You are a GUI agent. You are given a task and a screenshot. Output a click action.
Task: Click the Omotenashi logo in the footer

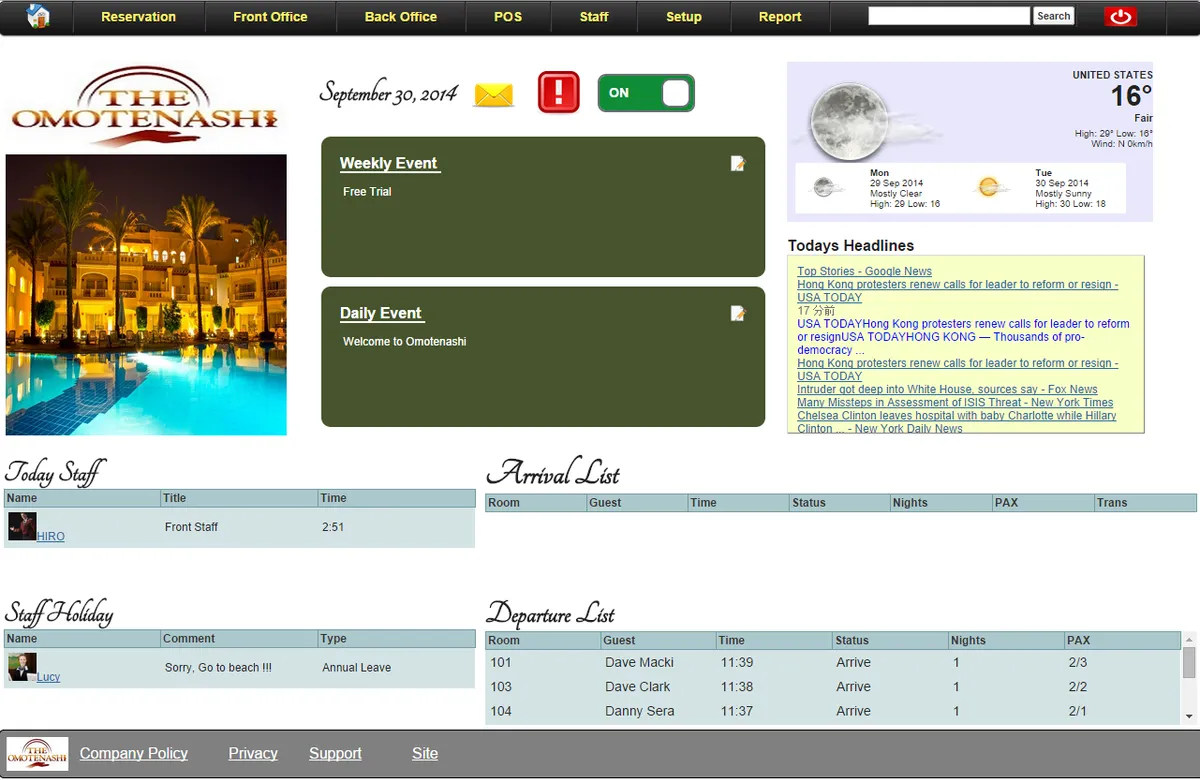coord(38,754)
